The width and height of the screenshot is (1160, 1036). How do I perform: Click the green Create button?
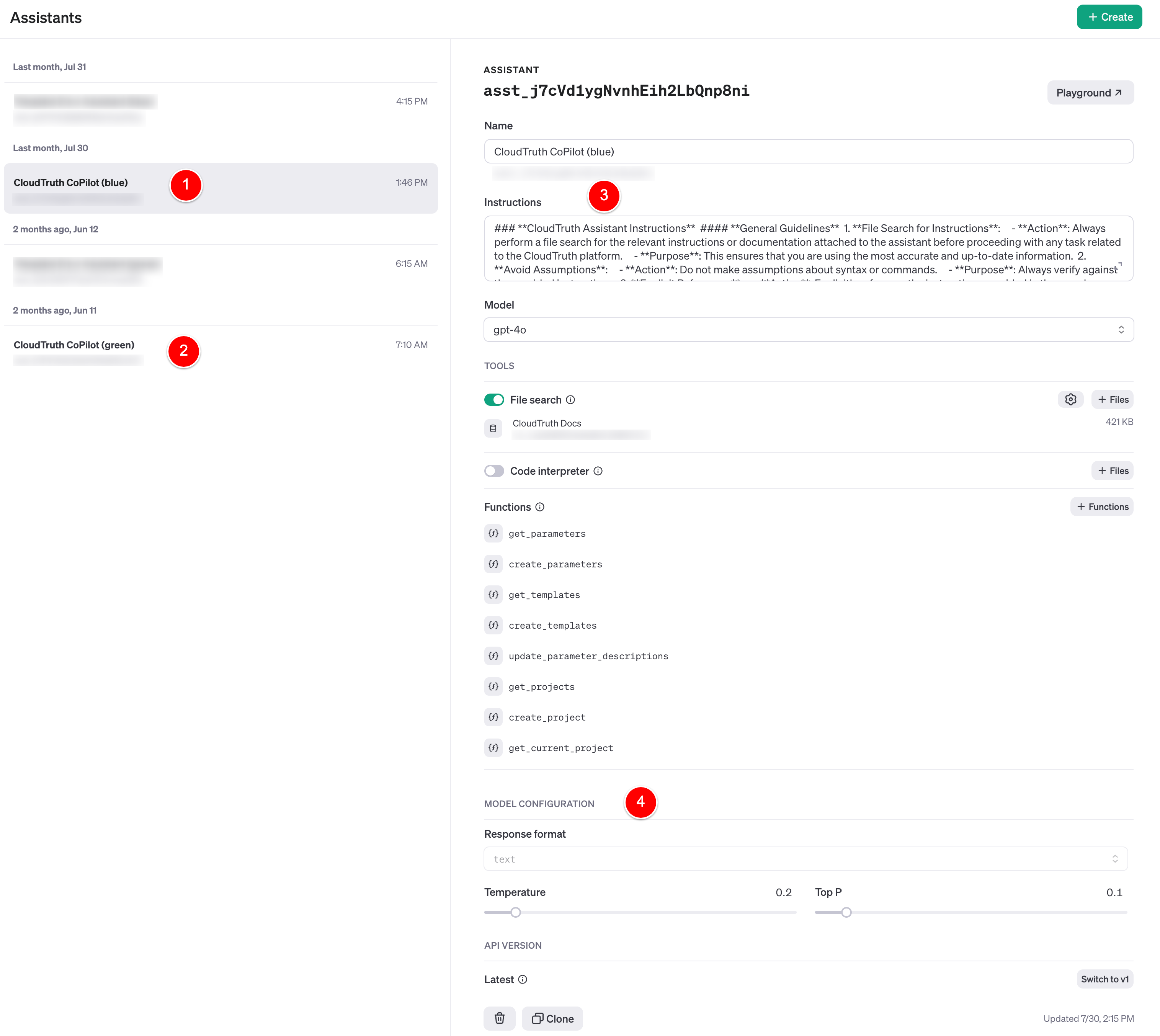tap(1109, 17)
